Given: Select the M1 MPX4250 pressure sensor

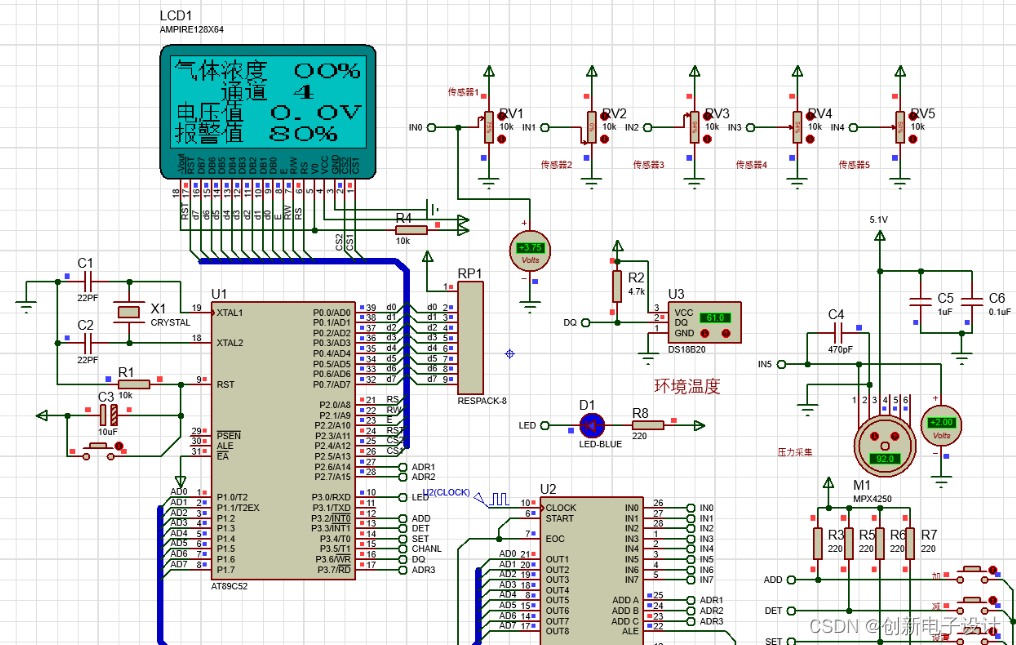Looking at the screenshot, I should tap(885, 444).
